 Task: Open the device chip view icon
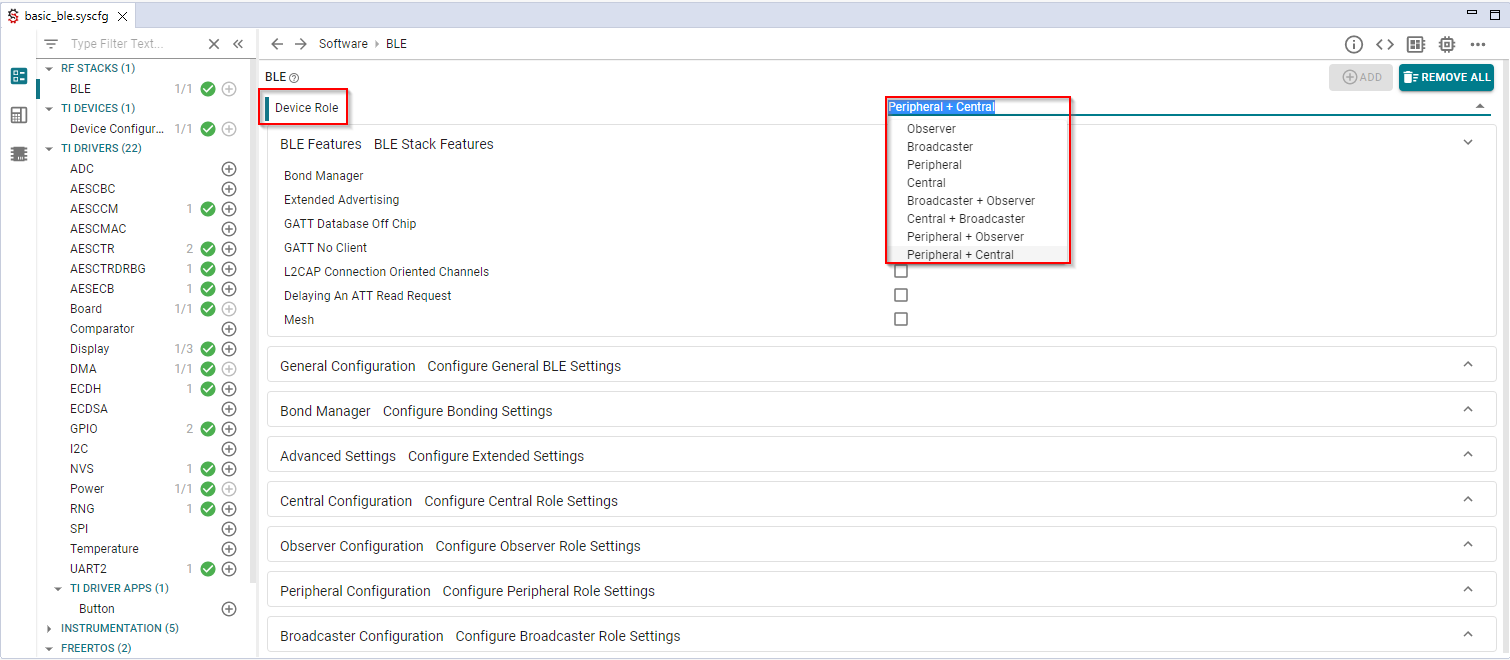point(1447,44)
